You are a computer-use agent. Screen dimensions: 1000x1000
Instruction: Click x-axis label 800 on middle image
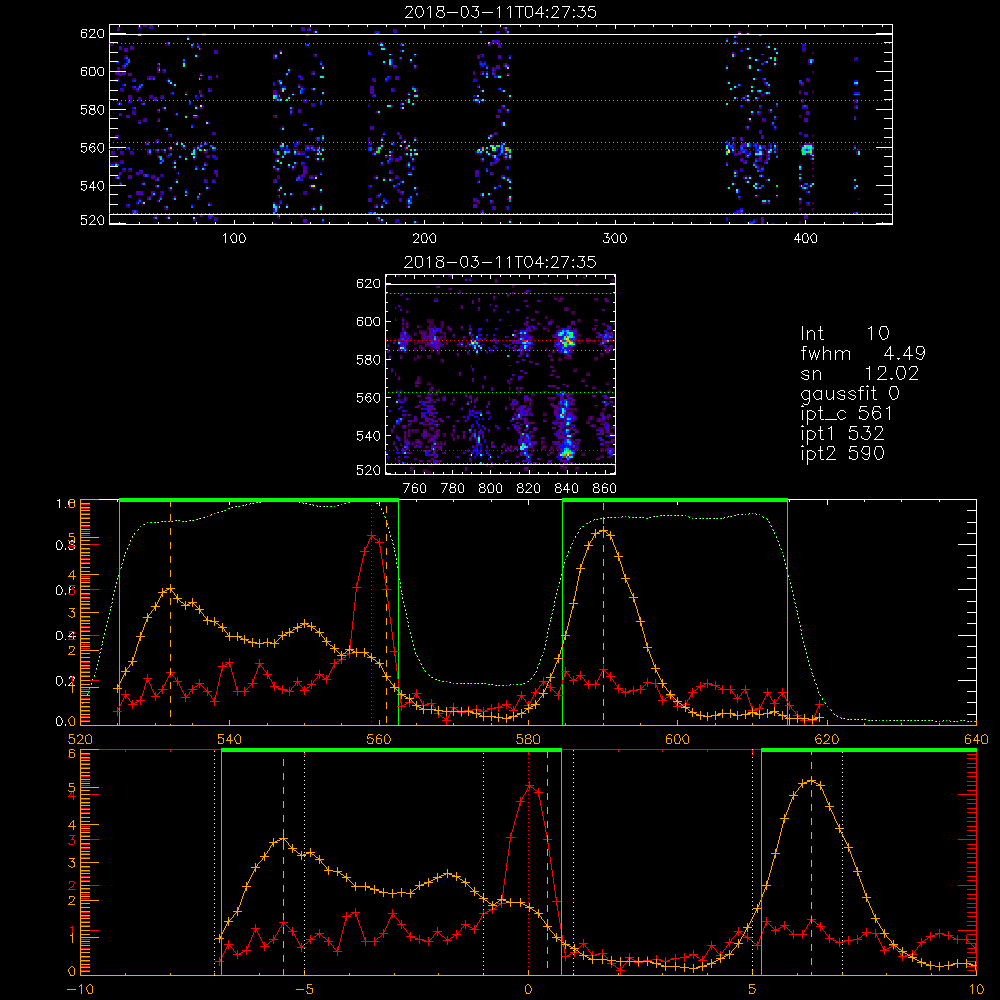(x=490, y=489)
